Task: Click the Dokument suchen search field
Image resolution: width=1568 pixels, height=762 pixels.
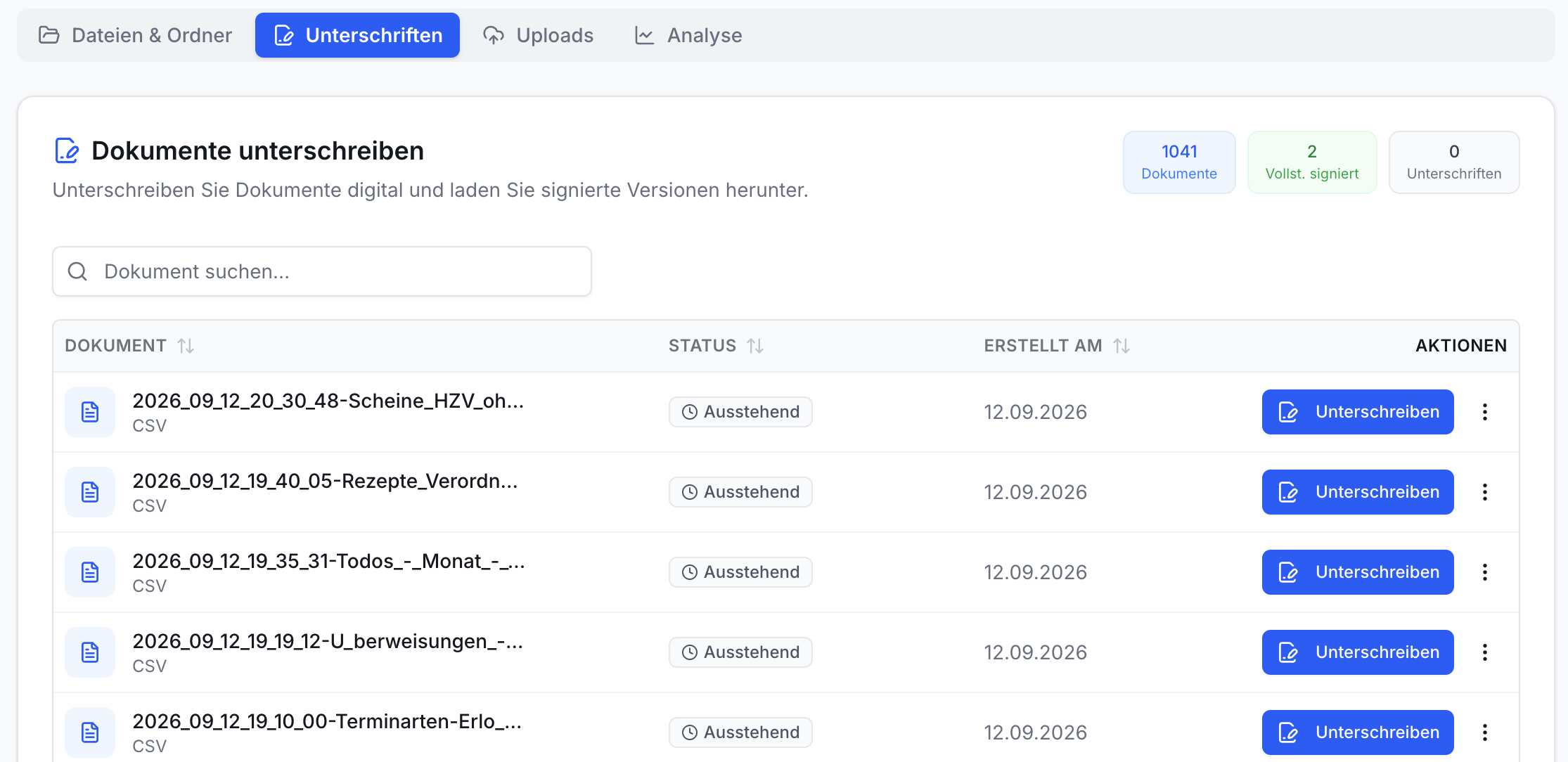Action: [x=322, y=271]
